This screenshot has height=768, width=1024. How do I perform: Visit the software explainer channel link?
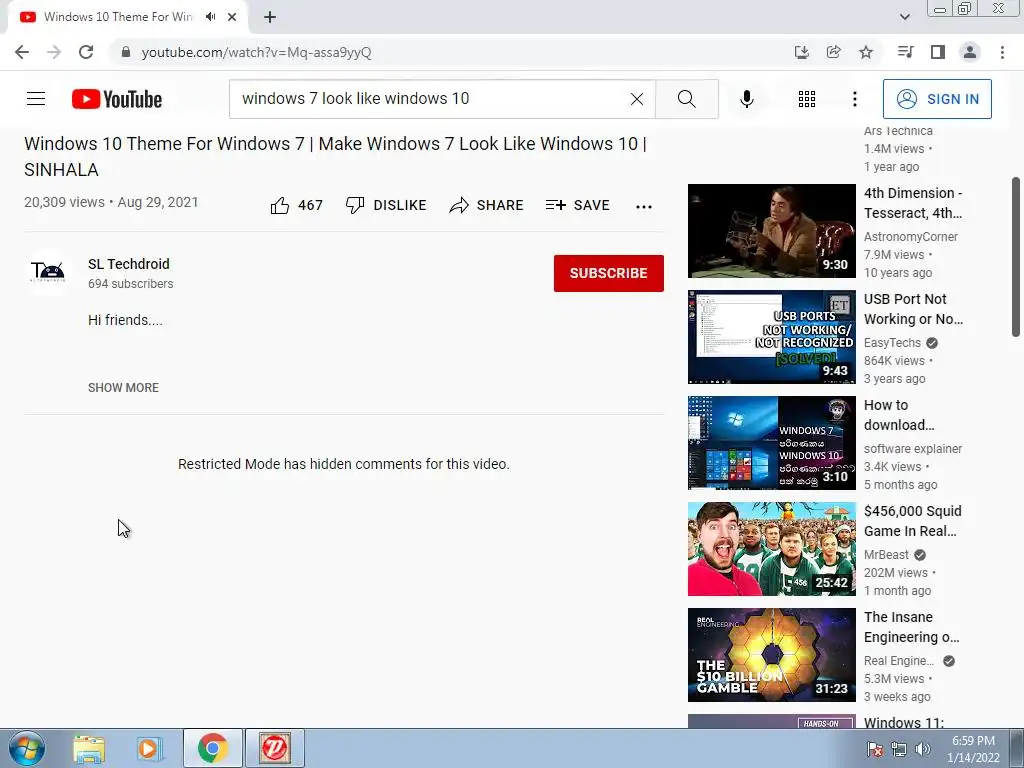912,449
